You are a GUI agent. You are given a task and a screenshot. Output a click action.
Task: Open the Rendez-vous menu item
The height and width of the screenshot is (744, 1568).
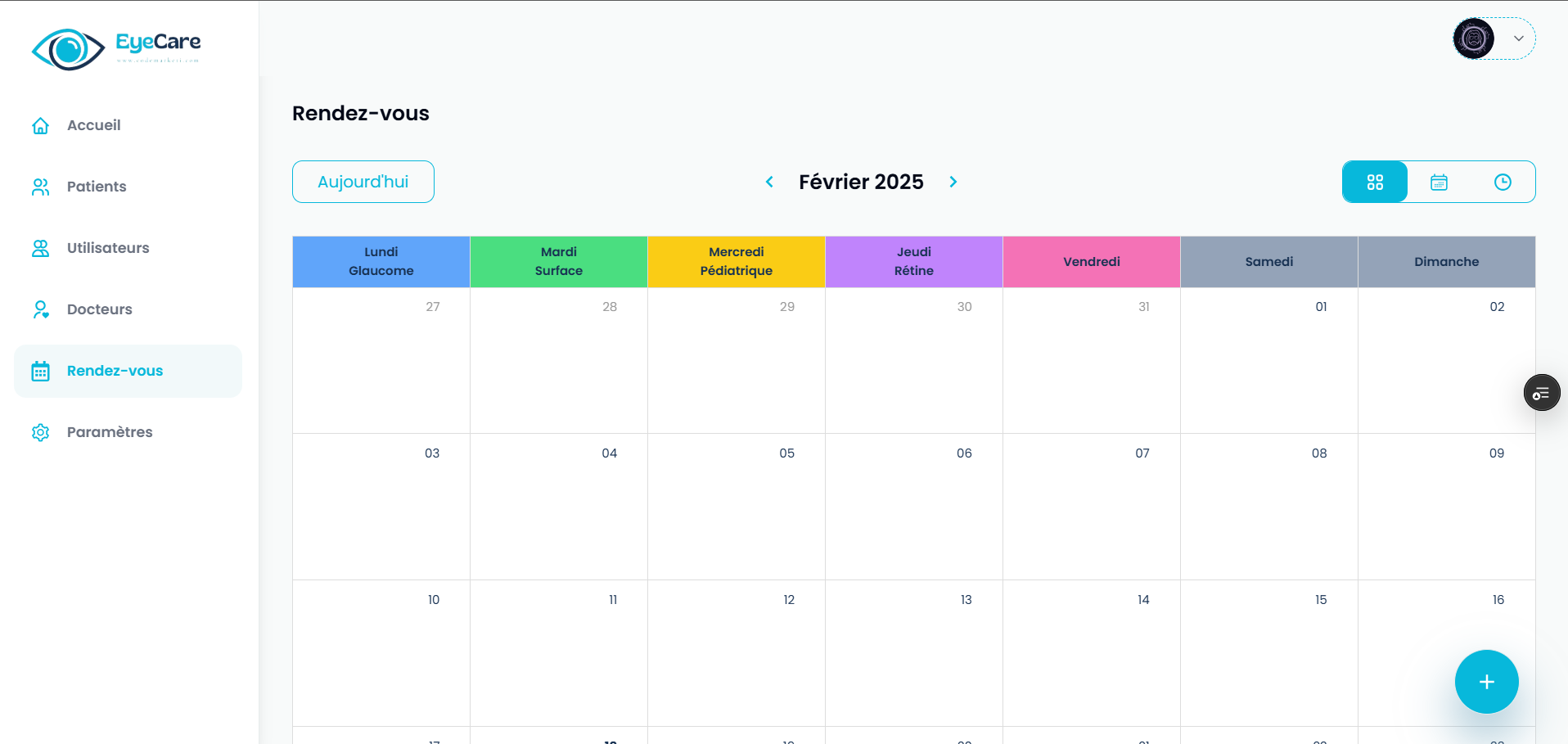128,371
